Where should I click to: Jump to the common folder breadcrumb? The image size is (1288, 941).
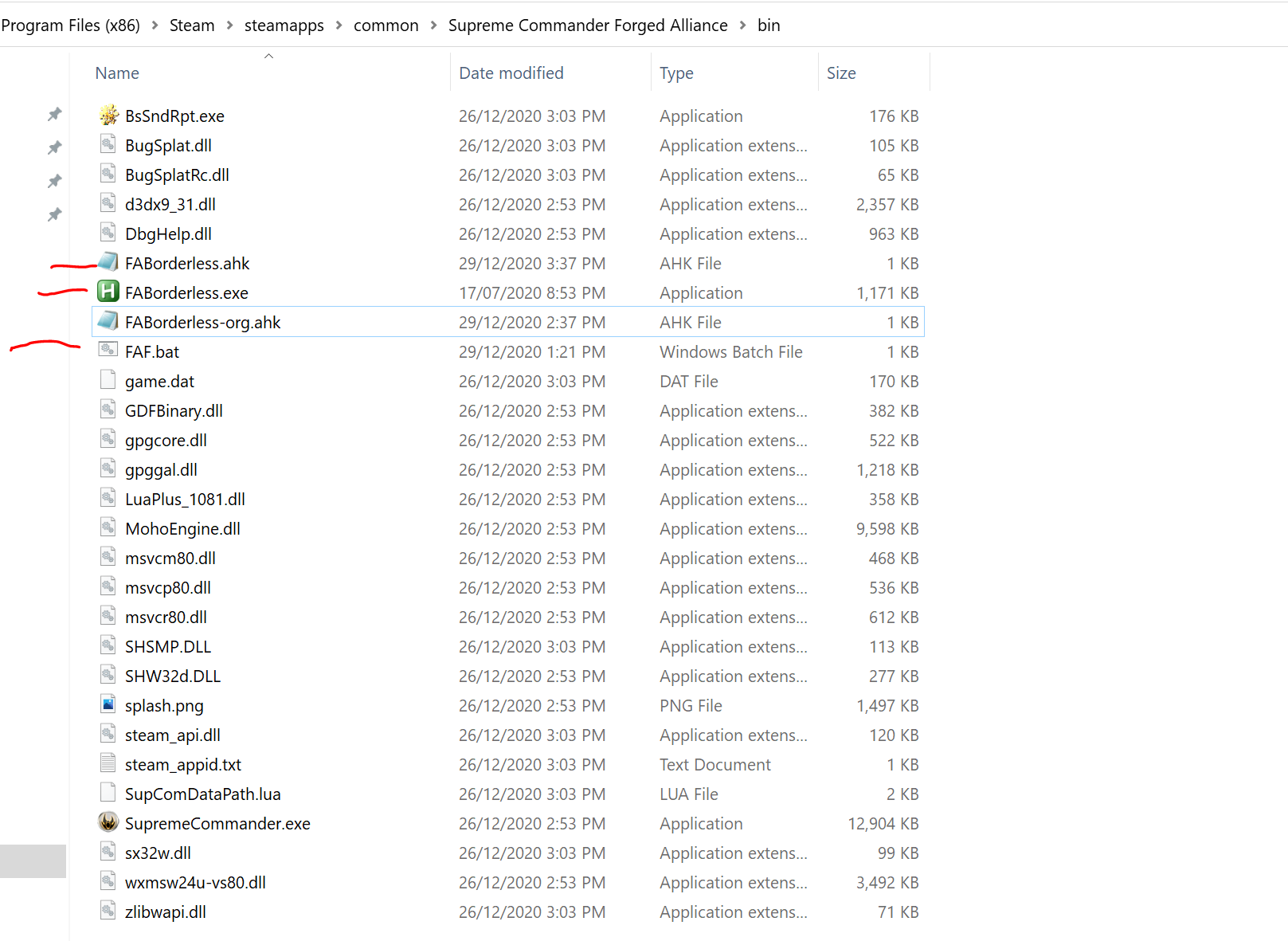pyautogui.click(x=386, y=25)
